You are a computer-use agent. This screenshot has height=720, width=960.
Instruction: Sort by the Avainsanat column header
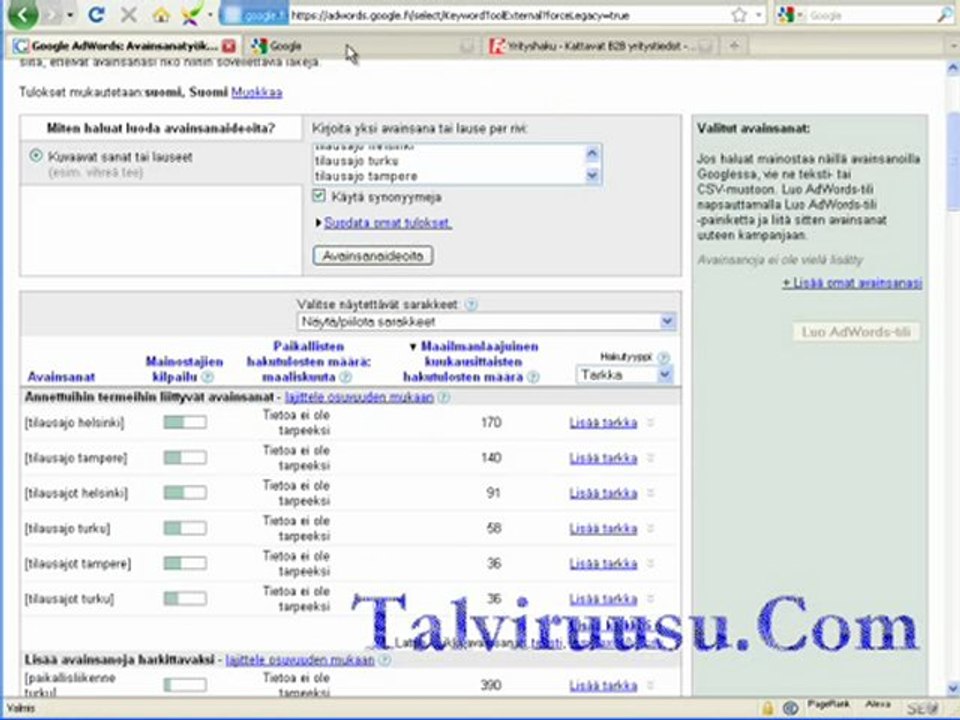click(61, 377)
